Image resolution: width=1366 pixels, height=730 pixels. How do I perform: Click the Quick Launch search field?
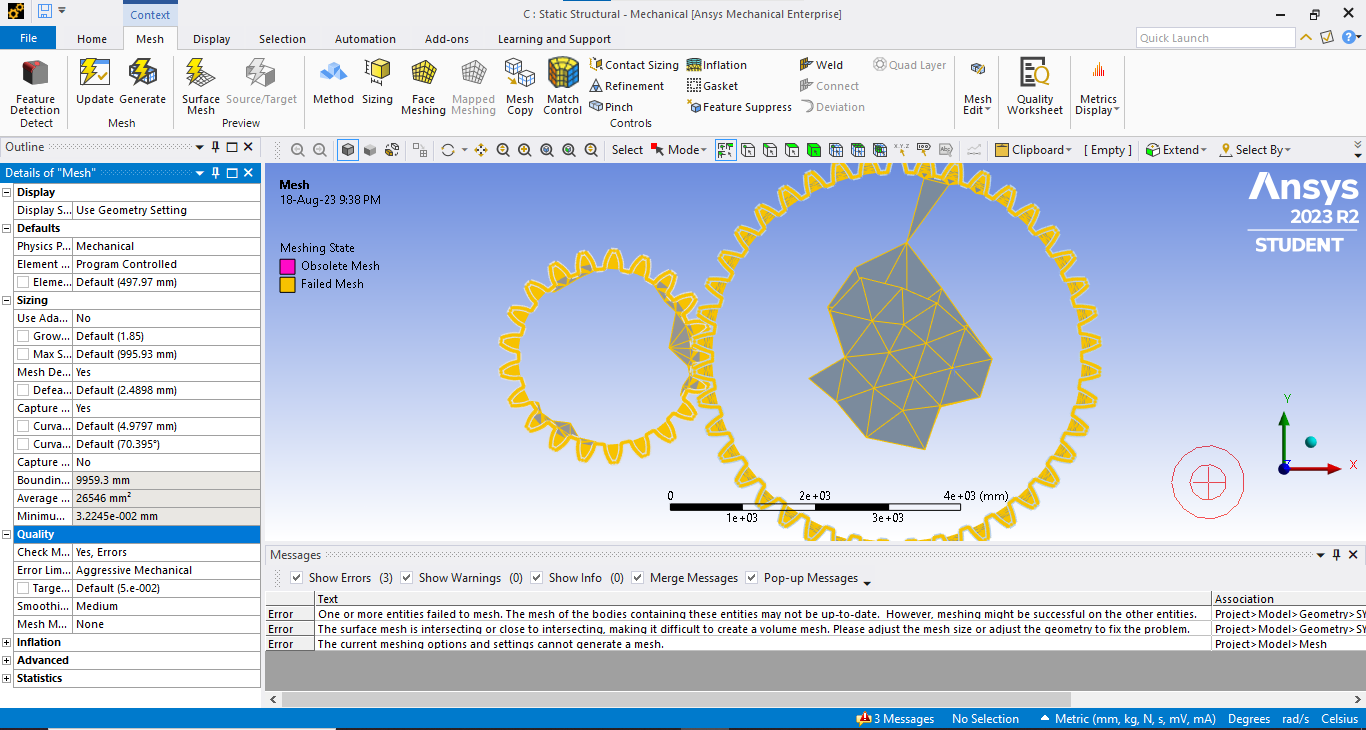tap(1215, 38)
